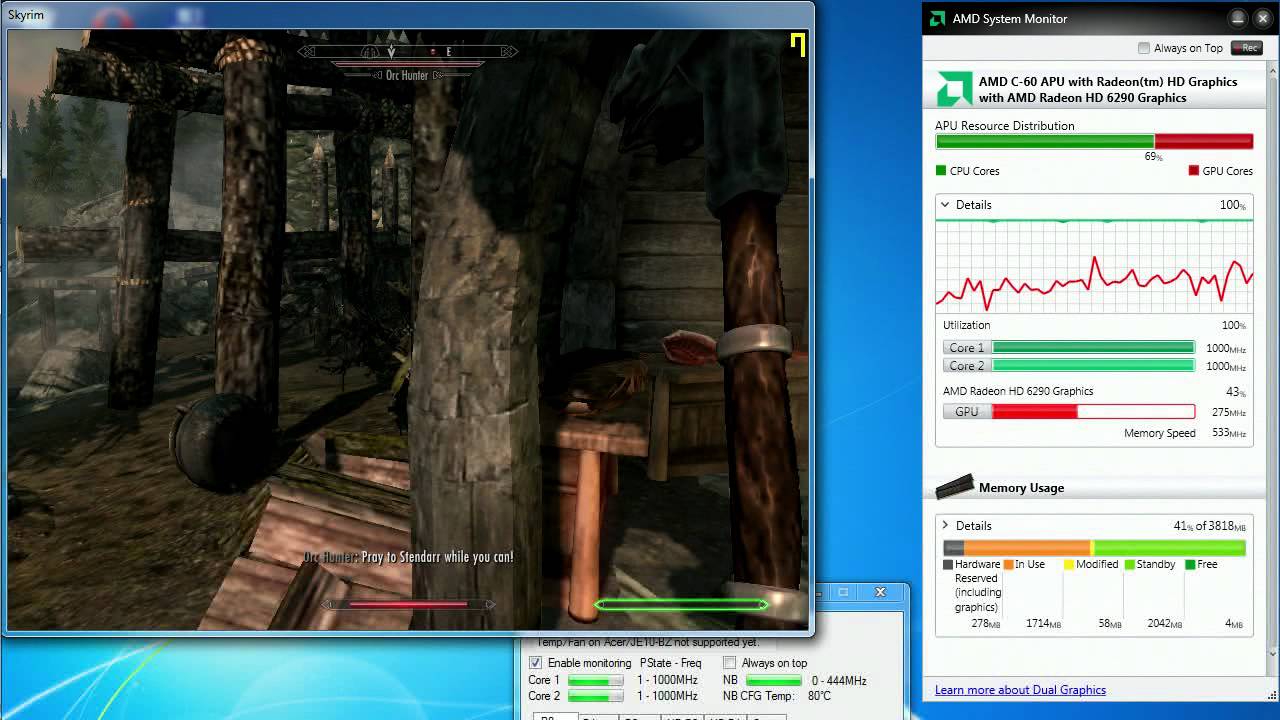Image resolution: width=1280 pixels, height=720 pixels.
Task: Collapse the APU Details section
Action: [x=945, y=204]
